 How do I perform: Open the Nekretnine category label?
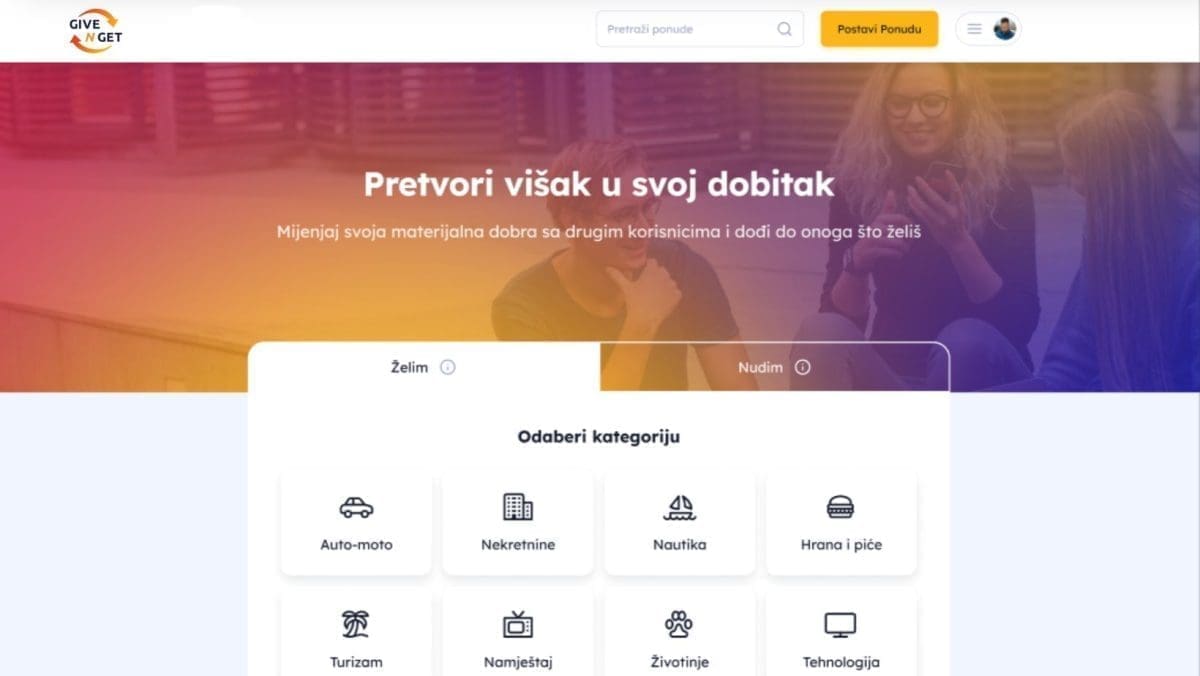point(518,545)
